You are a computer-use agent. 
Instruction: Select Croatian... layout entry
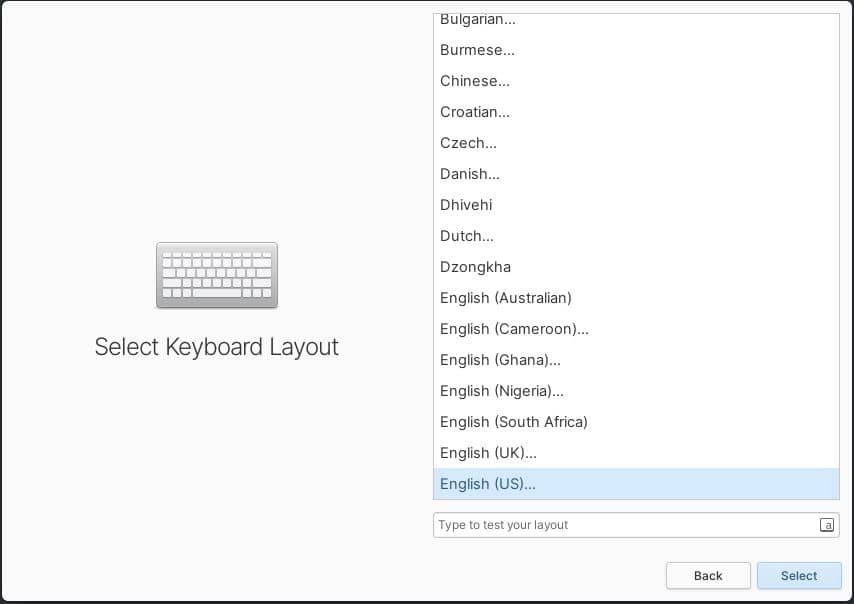(636, 112)
